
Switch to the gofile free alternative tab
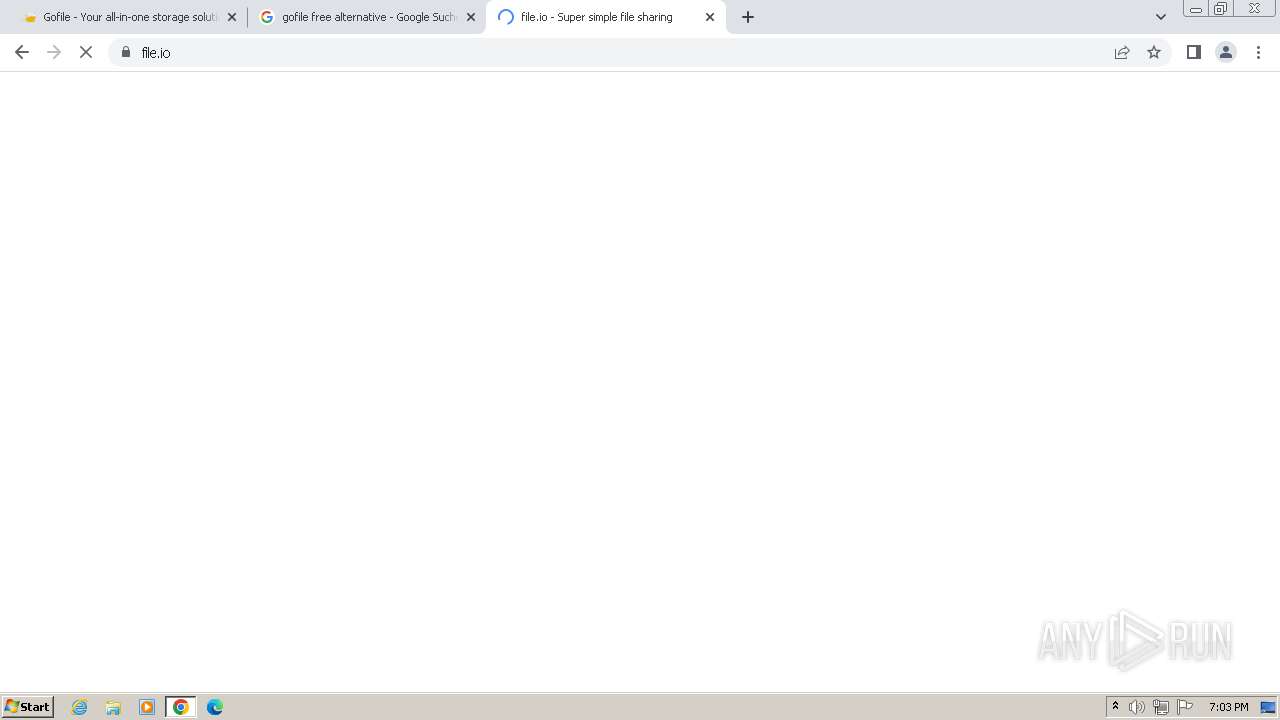pos(367,17)
